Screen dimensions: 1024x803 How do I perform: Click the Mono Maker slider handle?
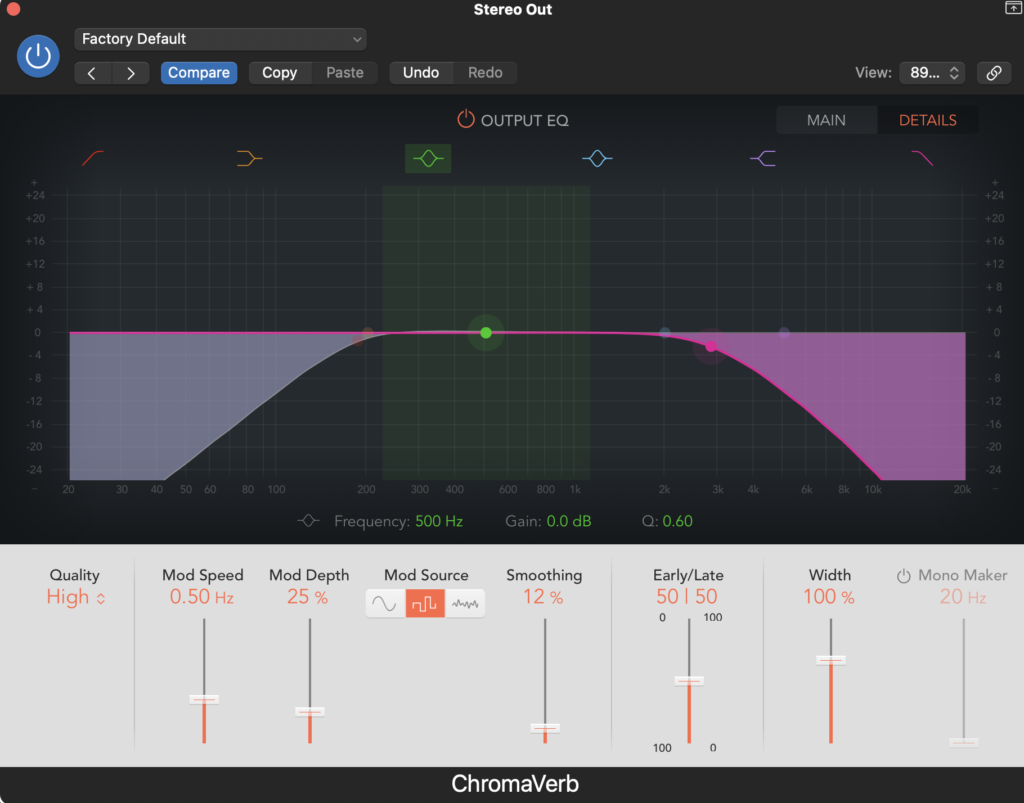pyautogui.click(x=964, y=742)
